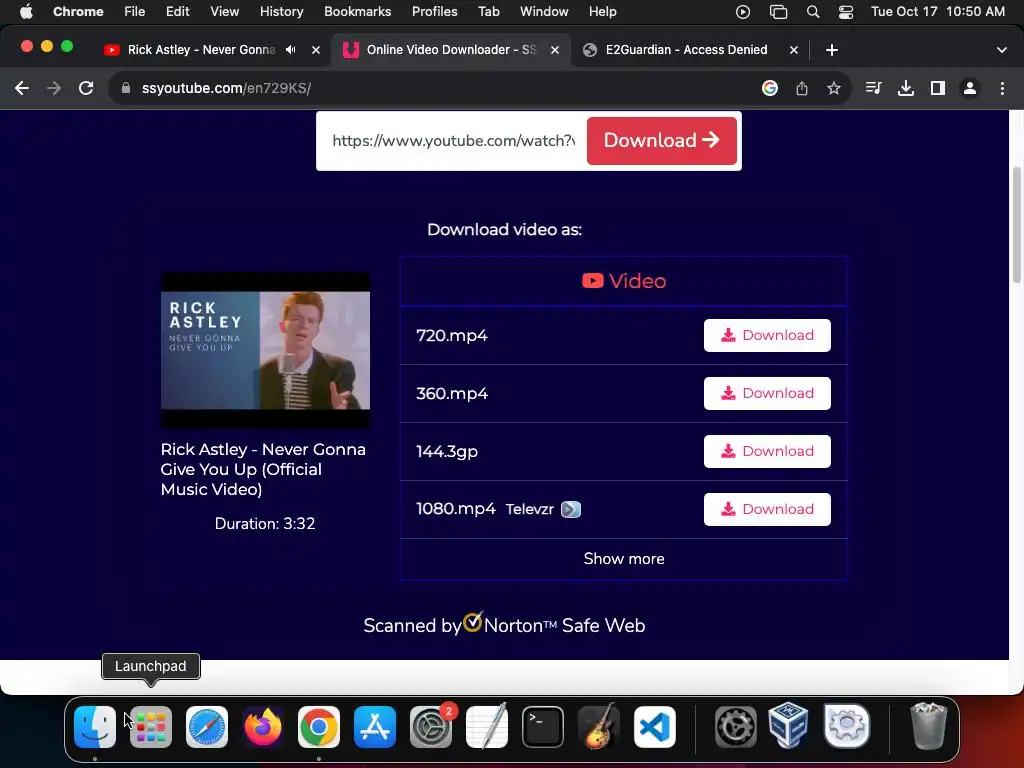Open System Preferences with badge in Dock
The height and width of the screenshot is (768, 1024).
(x=431, y=727)
